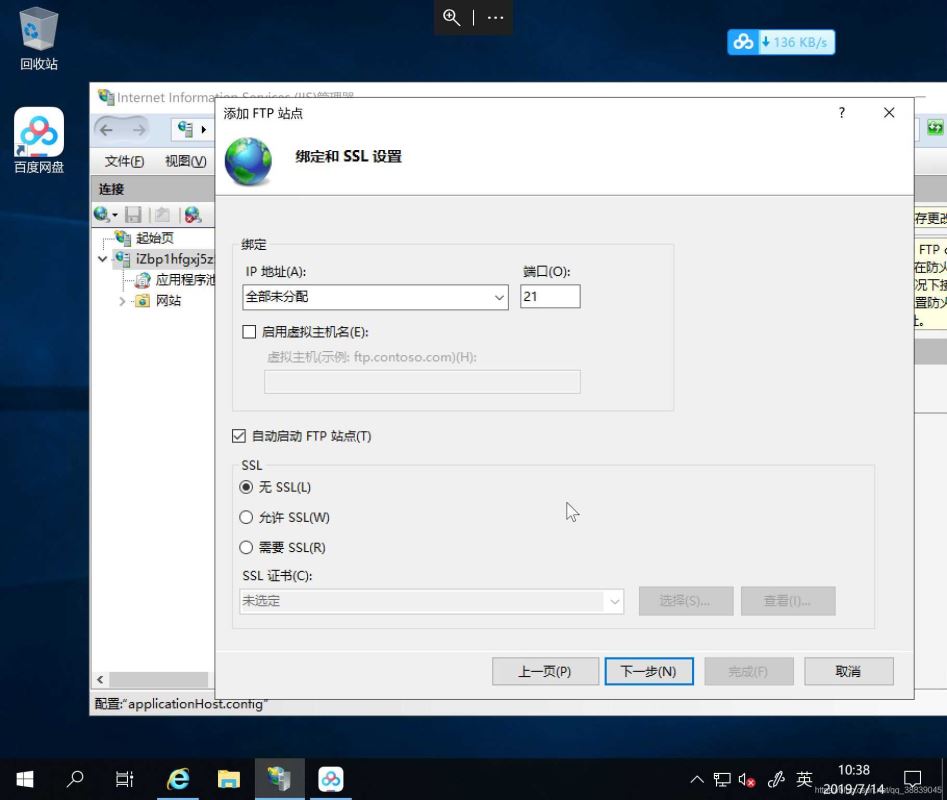
Task: Select the Require SSL radio button
Action: point(247,548)
